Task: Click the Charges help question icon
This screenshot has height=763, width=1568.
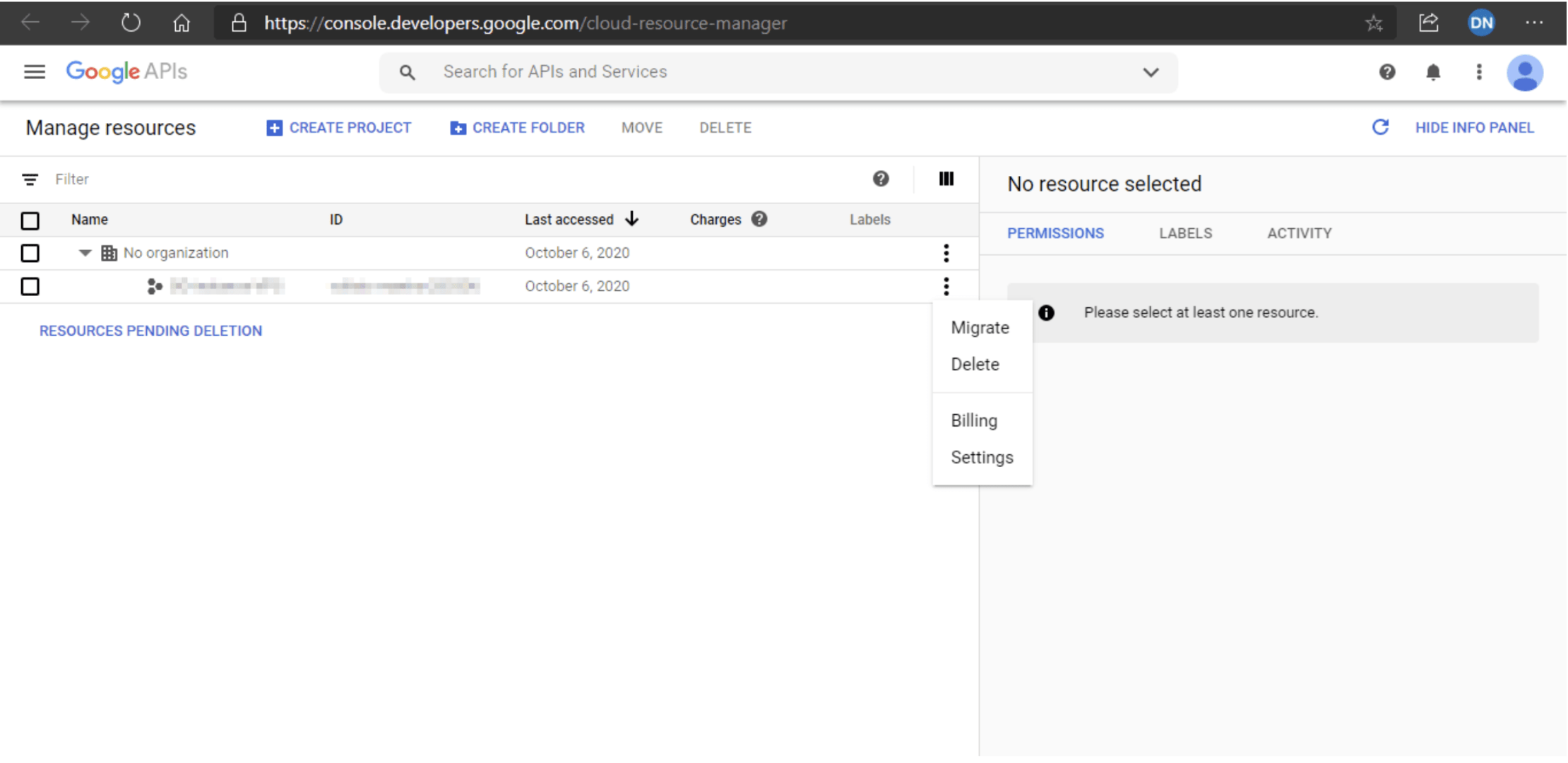Action: (x=759, y=219)
